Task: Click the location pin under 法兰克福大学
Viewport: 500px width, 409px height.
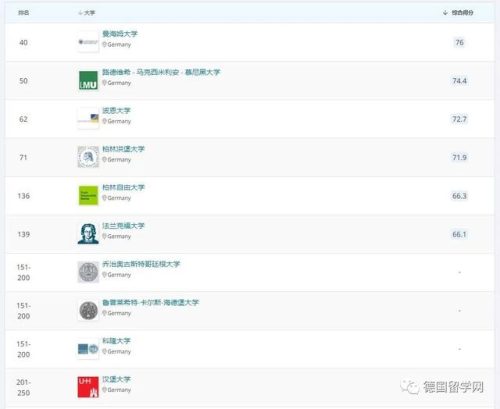Action: coord(104,236)
